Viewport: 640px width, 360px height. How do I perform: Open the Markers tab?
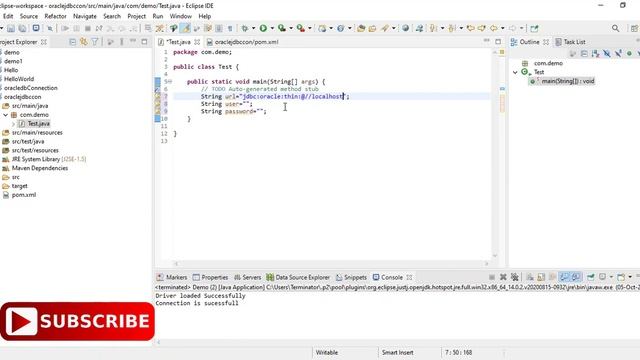172,277
